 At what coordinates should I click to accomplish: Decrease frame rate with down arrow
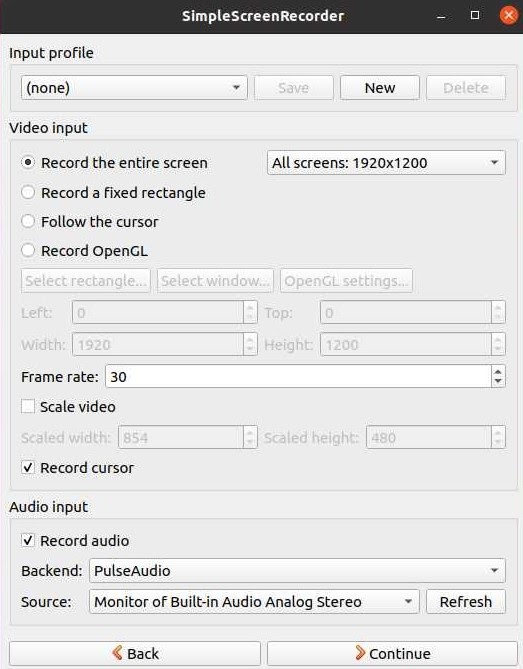[x=498, y=381]
